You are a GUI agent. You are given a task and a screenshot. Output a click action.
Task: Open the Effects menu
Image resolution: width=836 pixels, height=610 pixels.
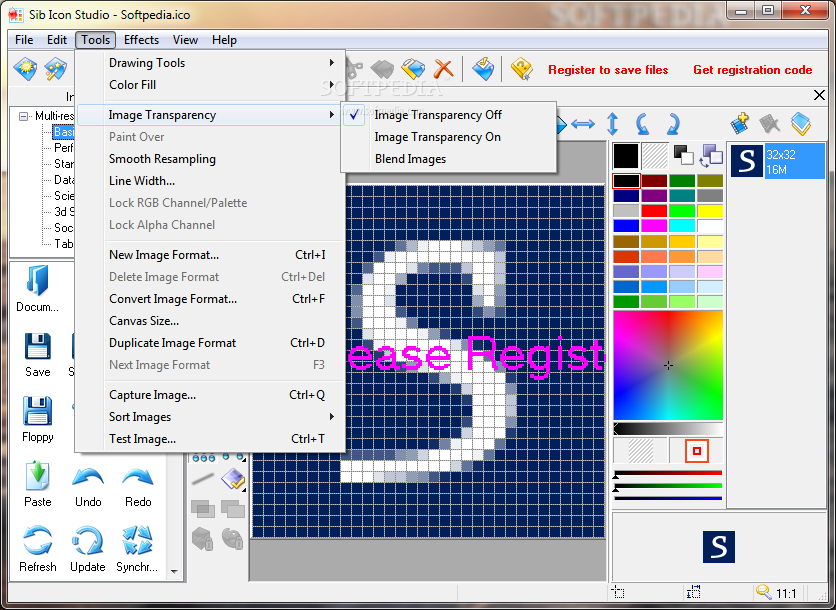(x=141, y=40)
